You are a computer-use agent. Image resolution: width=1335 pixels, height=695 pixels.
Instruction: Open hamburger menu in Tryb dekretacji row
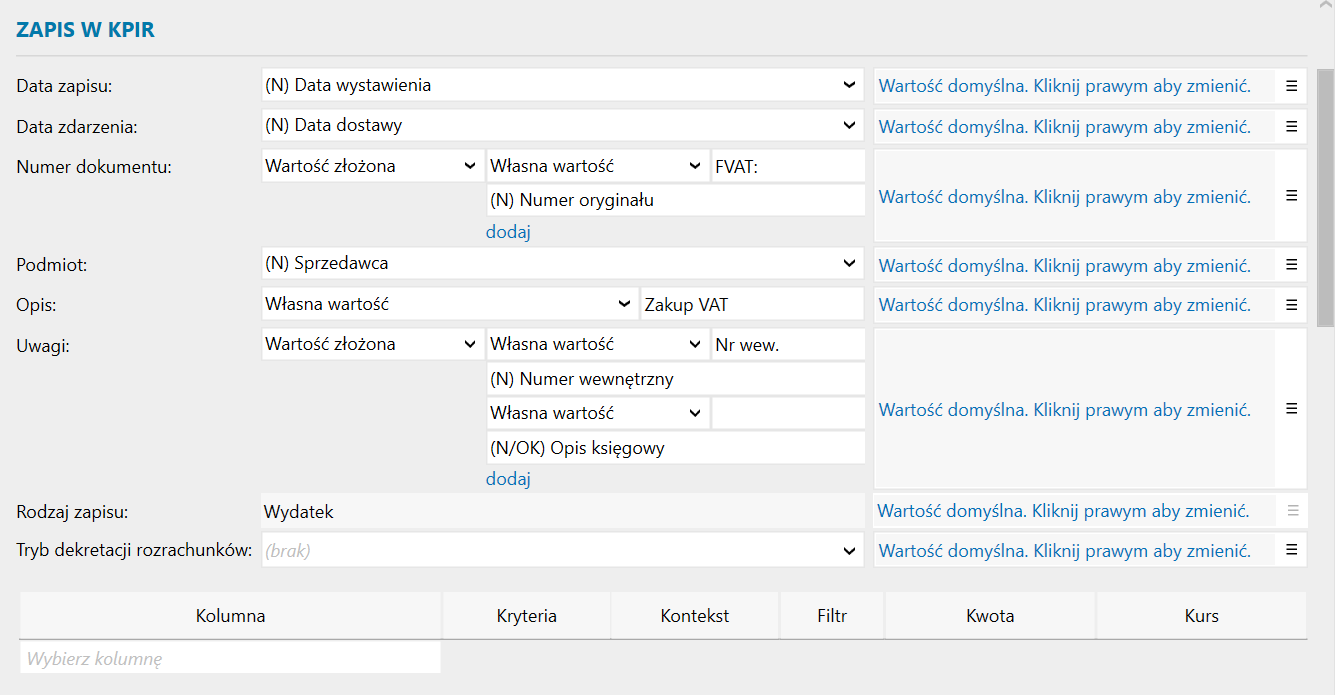[x=1291, y=550]
